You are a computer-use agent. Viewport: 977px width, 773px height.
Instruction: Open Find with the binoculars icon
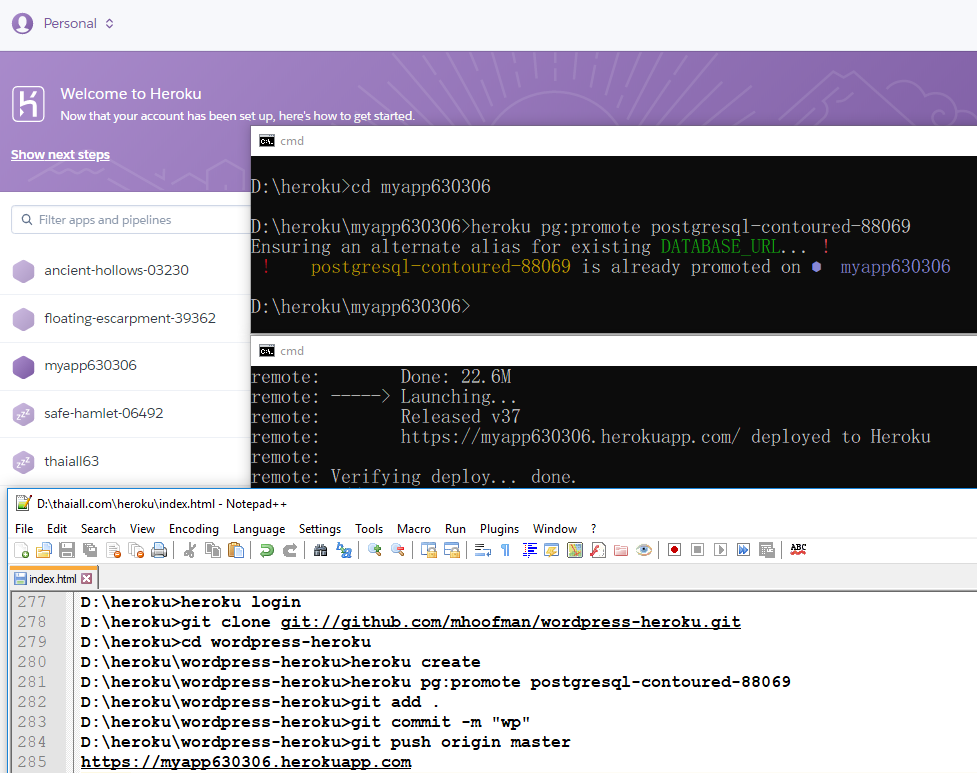point(321,550)
